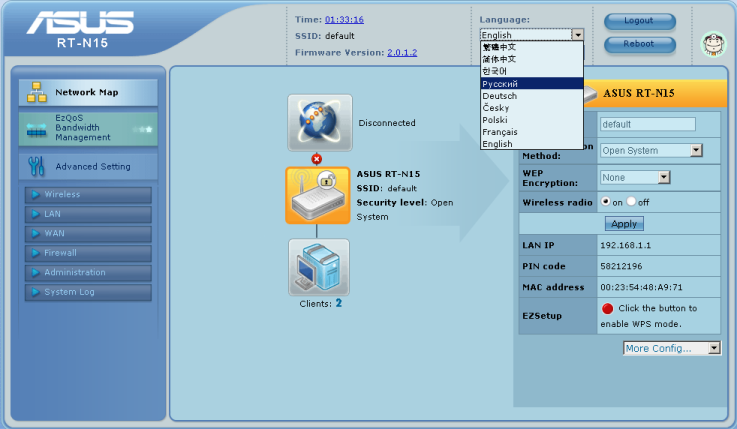Choose Simplified Chinese language option

(532, 59)
